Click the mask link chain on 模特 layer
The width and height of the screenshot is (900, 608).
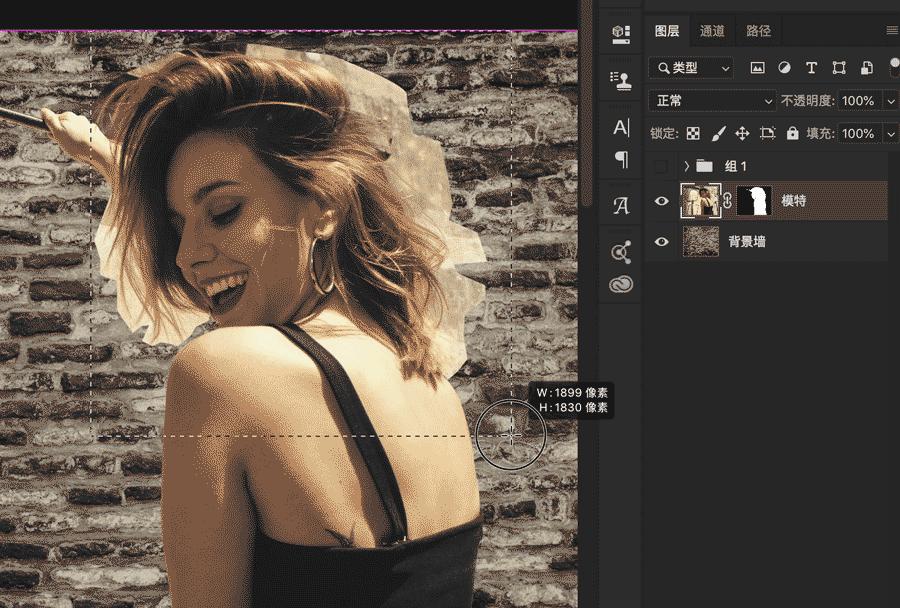pos(728,200)
